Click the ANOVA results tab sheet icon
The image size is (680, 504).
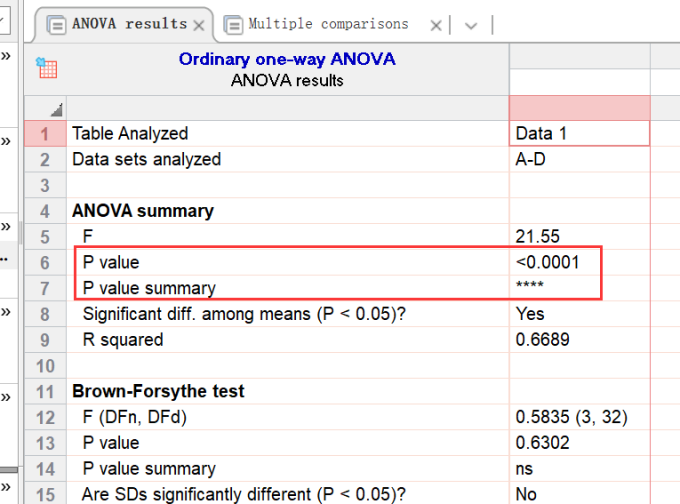click(57, 24)
